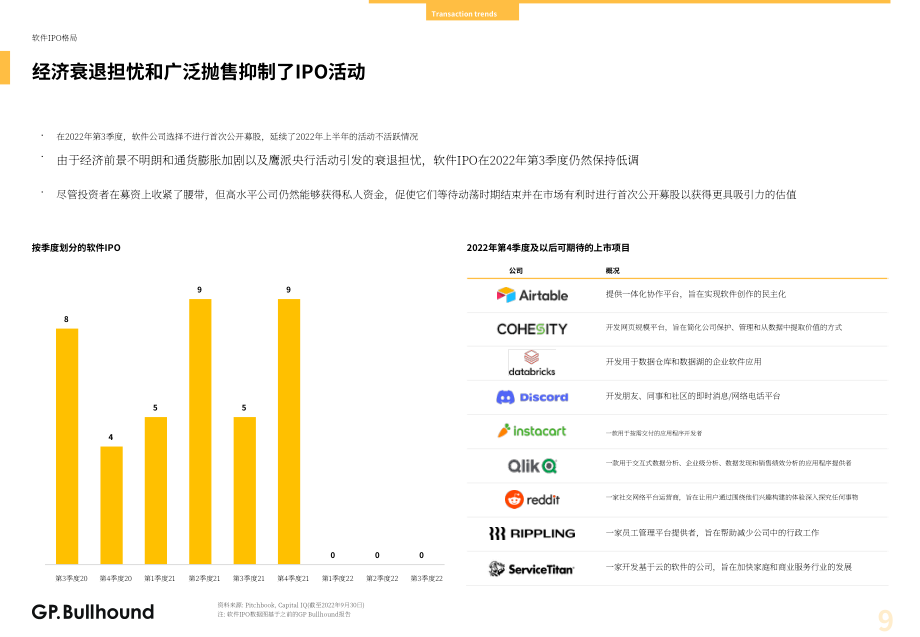
Task: Click the axis label 第3季度20
Action: 72,578
